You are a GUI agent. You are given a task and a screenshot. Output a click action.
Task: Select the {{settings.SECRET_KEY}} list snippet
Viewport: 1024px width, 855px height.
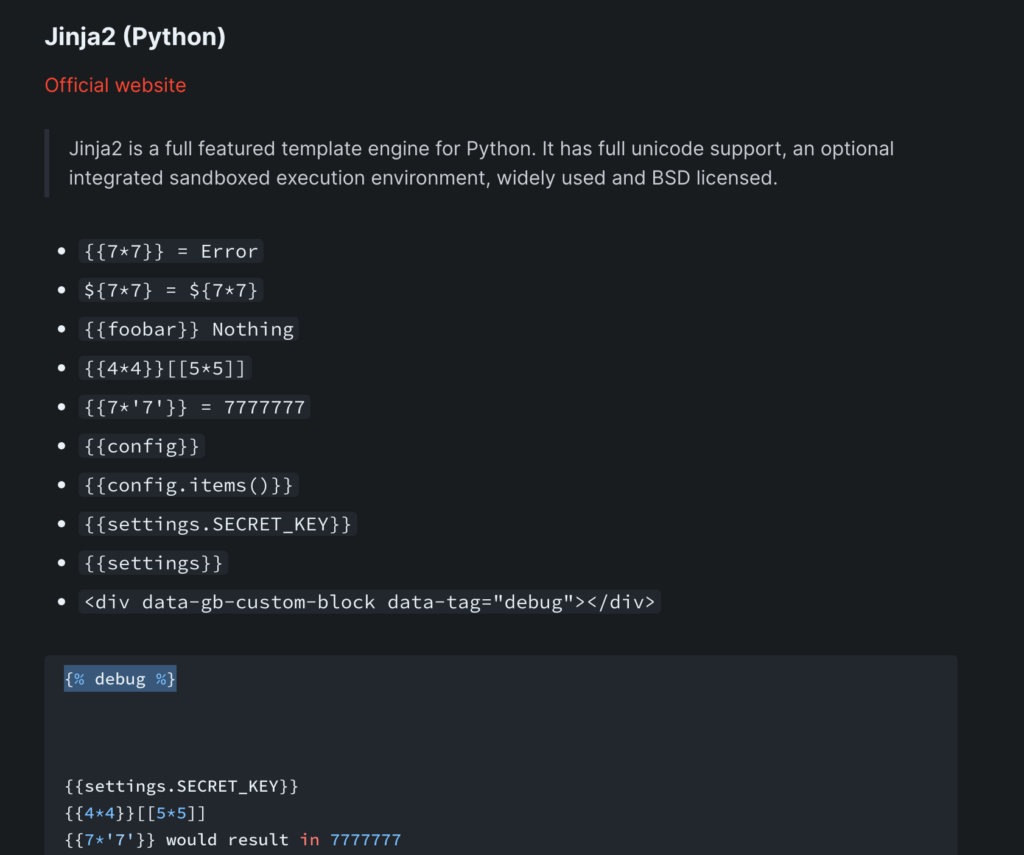[218, 524]
